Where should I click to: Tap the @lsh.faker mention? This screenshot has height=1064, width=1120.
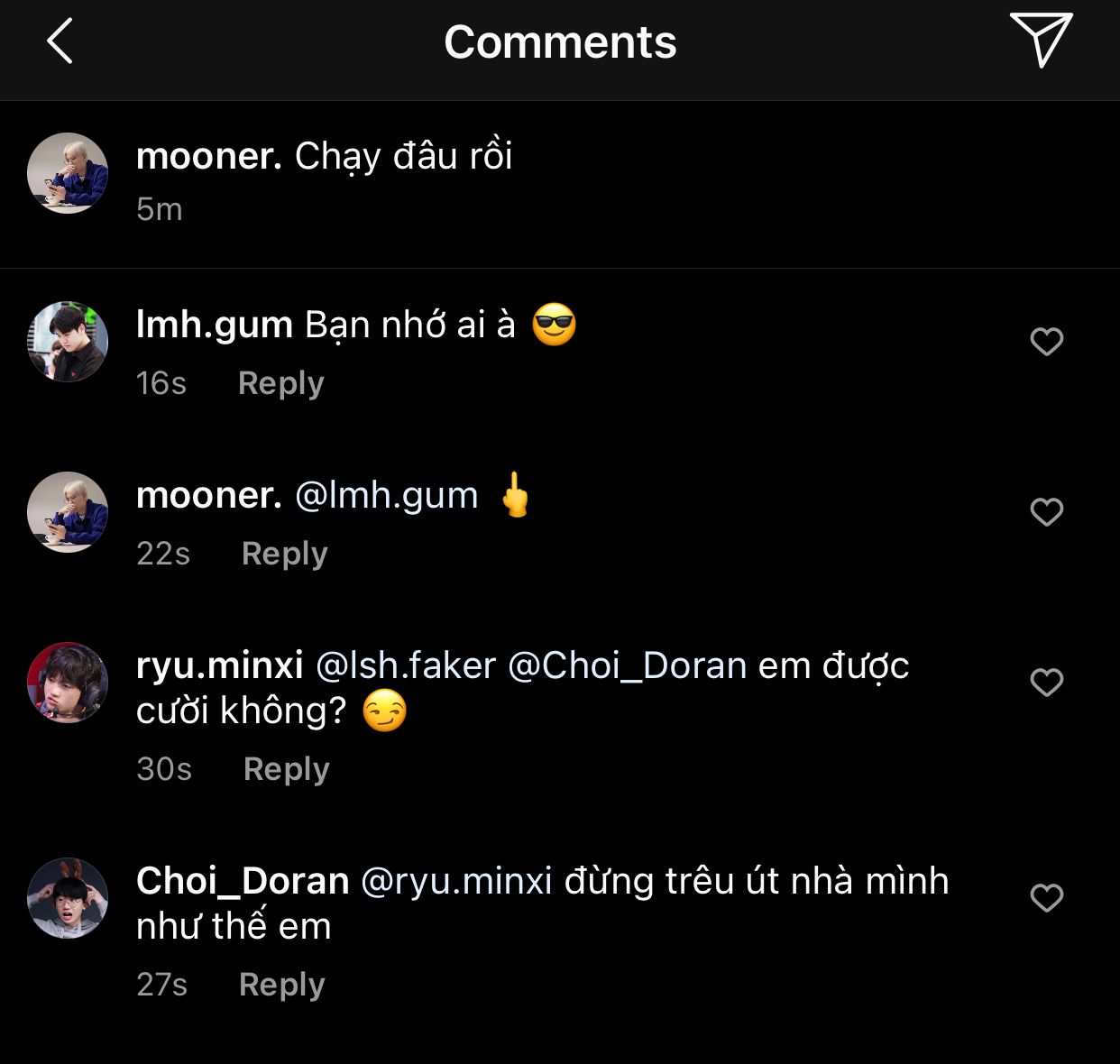point(406,665)
